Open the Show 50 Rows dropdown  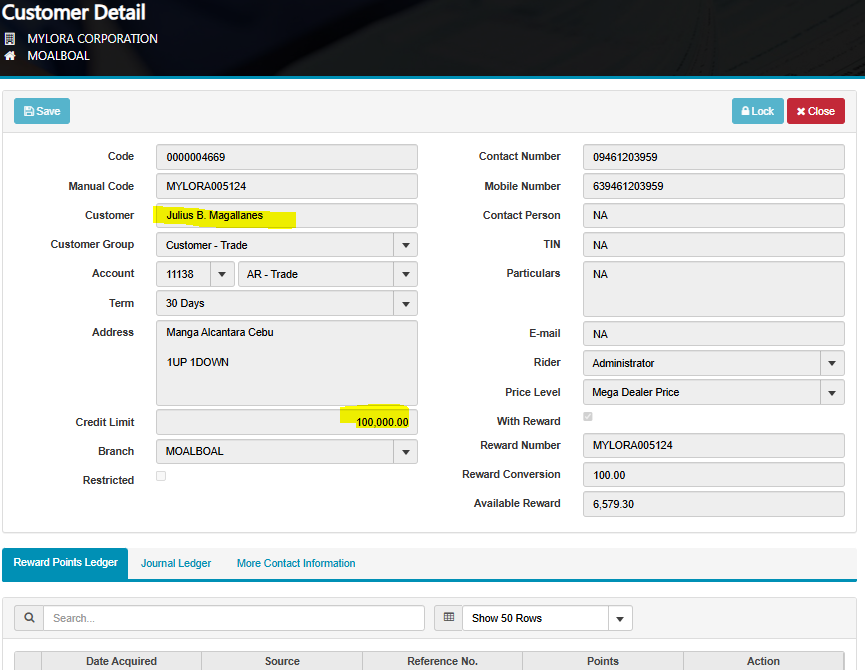tap(619, 618)
